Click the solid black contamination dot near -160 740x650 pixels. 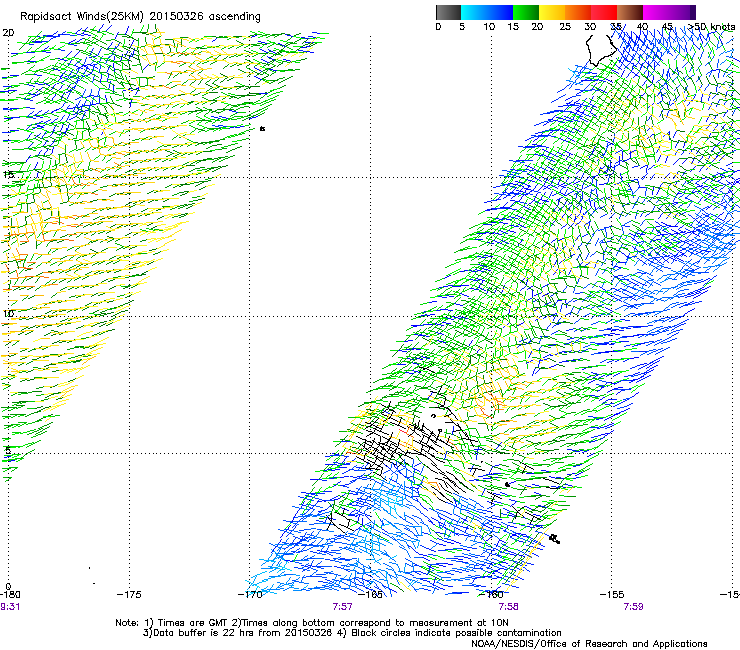tap(507, 484)
